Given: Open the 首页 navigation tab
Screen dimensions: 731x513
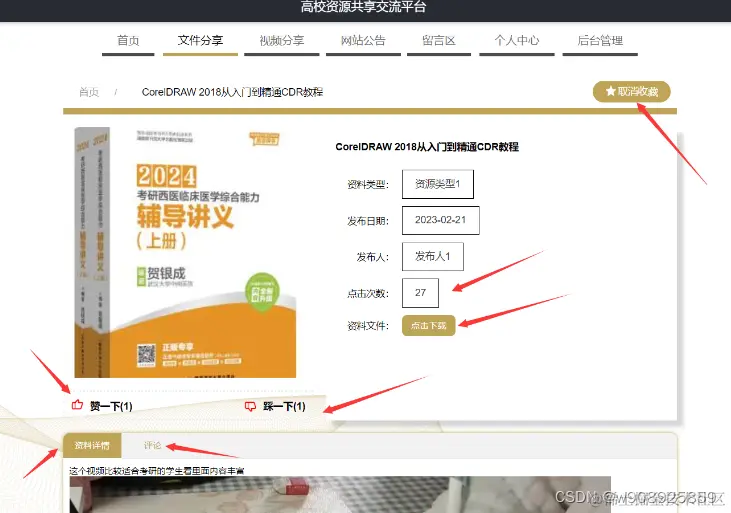Looking at the screenshot, I should click(x=128, y=41).
